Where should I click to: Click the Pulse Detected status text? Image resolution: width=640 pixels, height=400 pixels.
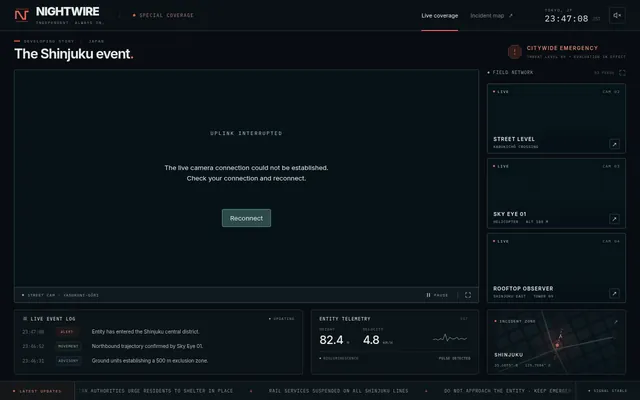pos(454,358)
